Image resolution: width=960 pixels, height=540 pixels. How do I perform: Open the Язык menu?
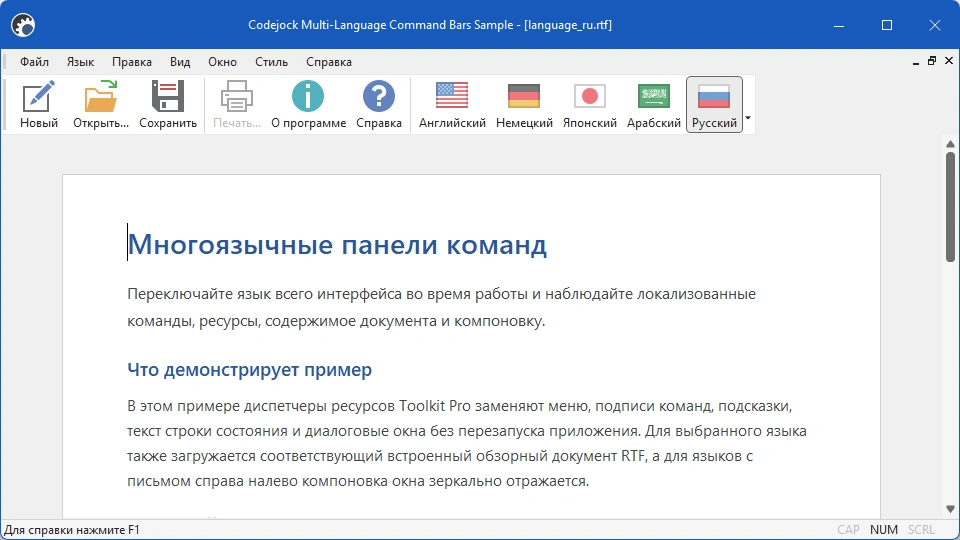tap(80, 62)
